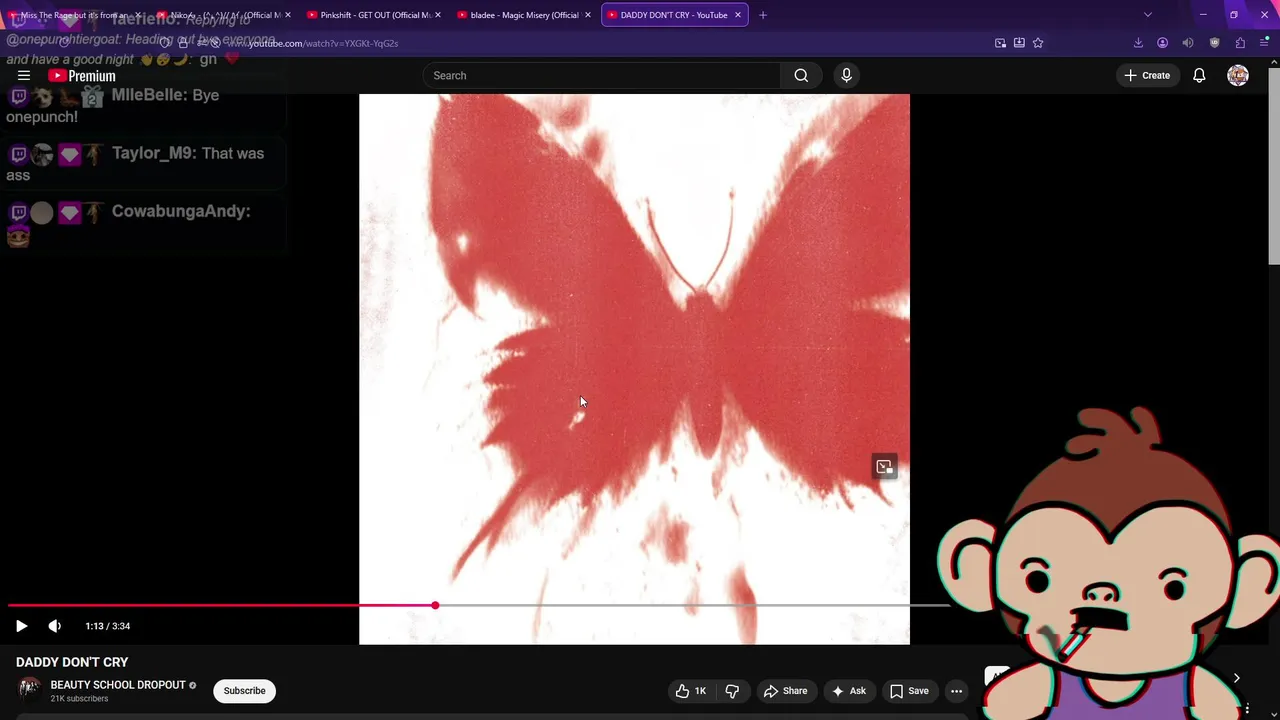
Task: Save the video to a playlist
Action: [x=909, y=691]
